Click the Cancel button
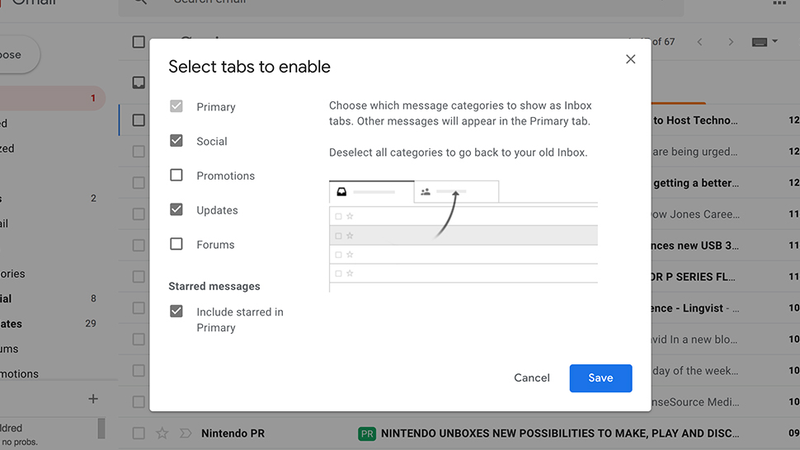The image size is (800, 450). (x=532, y=378)
